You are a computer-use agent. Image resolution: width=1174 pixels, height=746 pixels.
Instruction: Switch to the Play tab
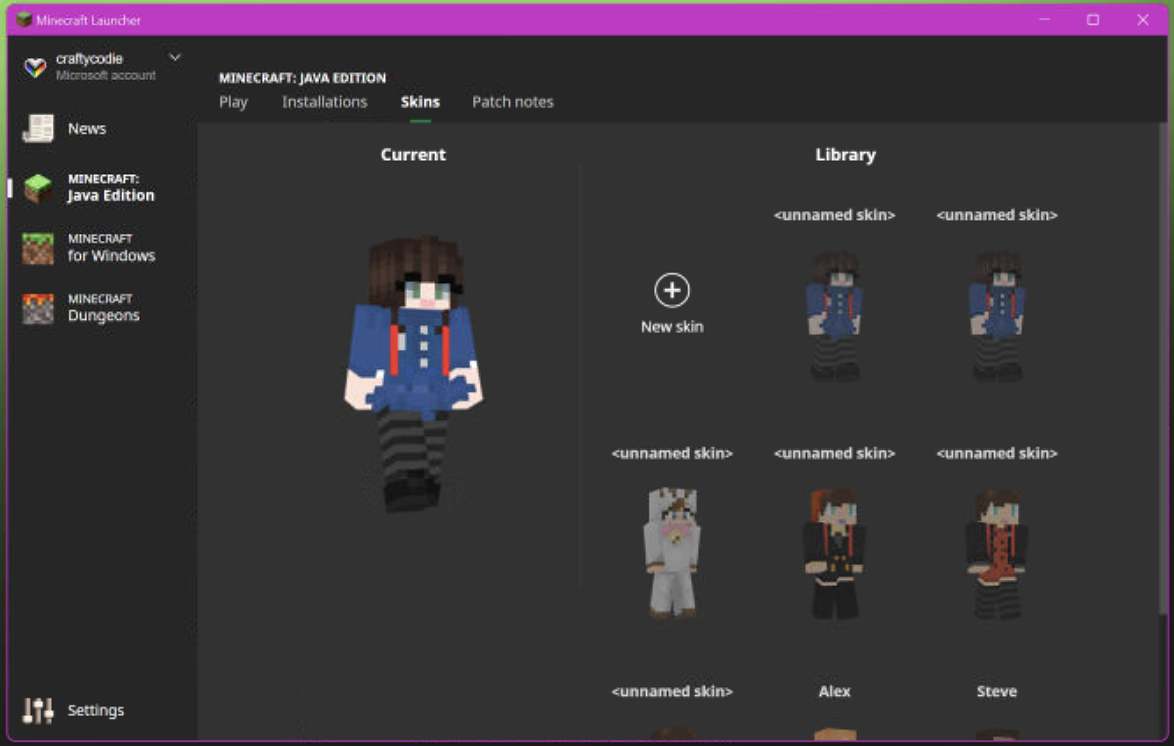tap(233, 102)
